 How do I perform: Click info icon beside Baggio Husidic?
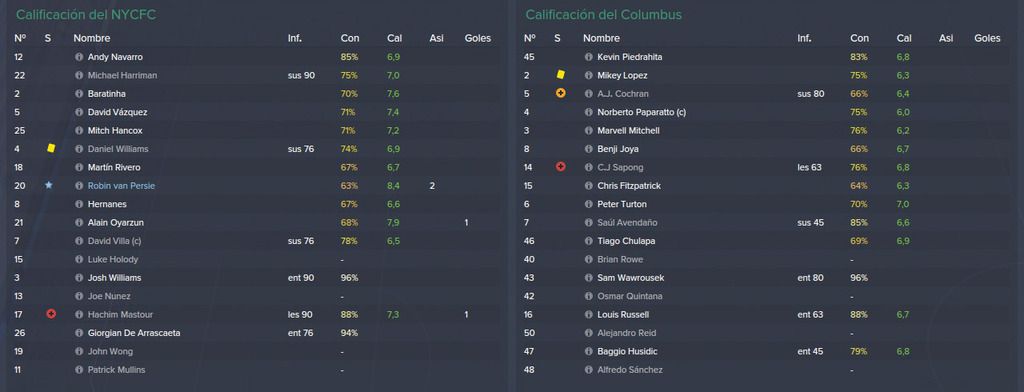pyautogui.click(x=588, y=352)
